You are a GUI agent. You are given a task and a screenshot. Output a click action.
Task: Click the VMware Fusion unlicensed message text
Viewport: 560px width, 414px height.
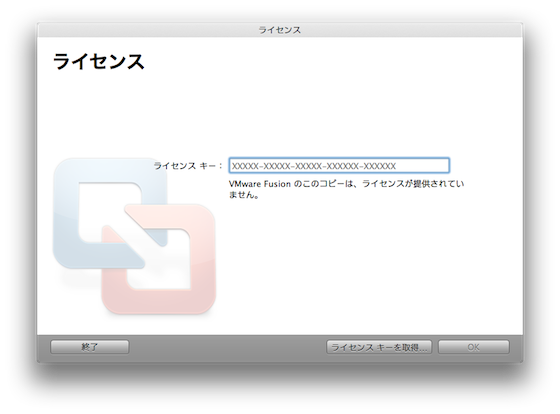tap(346, 189)
